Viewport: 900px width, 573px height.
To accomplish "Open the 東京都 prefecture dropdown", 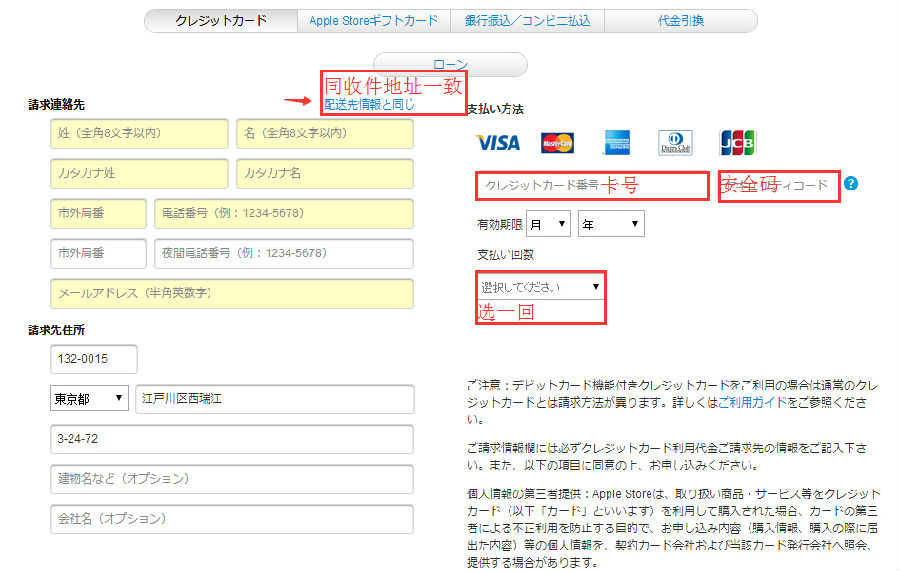I will tap(89, 398).
